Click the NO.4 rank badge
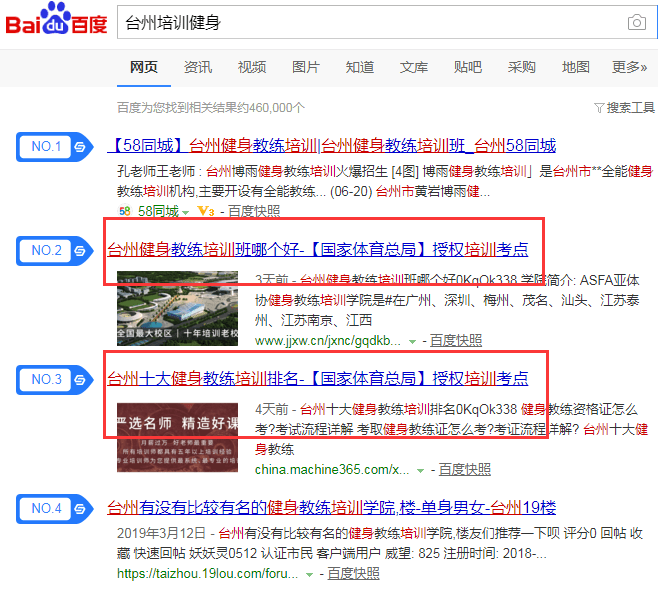 tap(54, 509)
